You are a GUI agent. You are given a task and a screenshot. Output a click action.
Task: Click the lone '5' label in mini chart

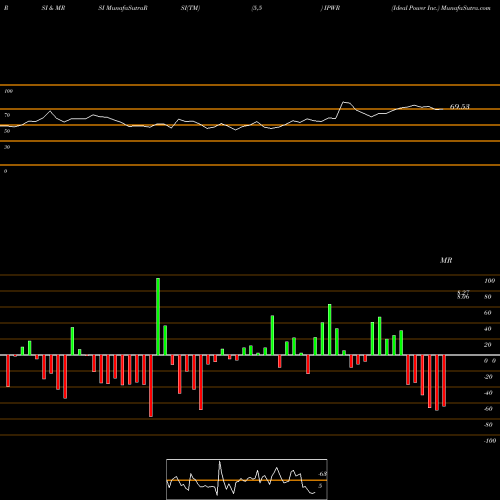[320, 486]
